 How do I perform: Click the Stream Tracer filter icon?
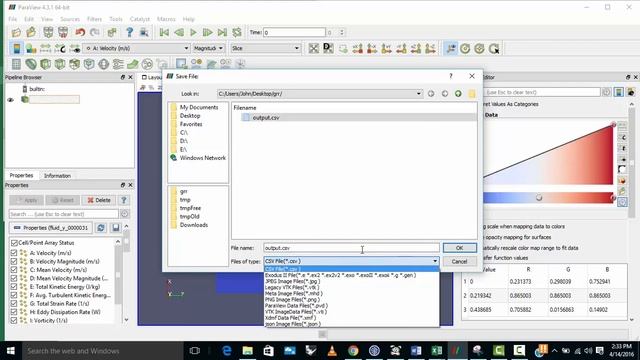click(118, 64)
